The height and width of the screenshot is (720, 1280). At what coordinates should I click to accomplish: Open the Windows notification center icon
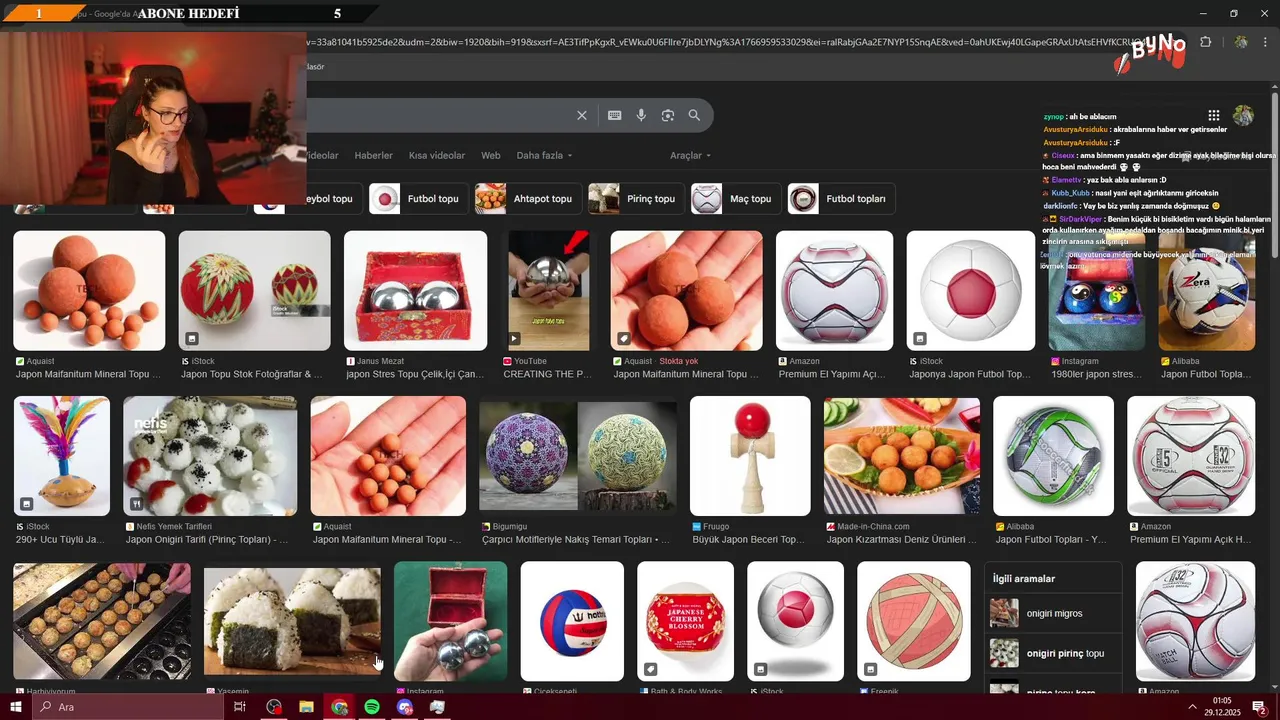click(1260, 707)
